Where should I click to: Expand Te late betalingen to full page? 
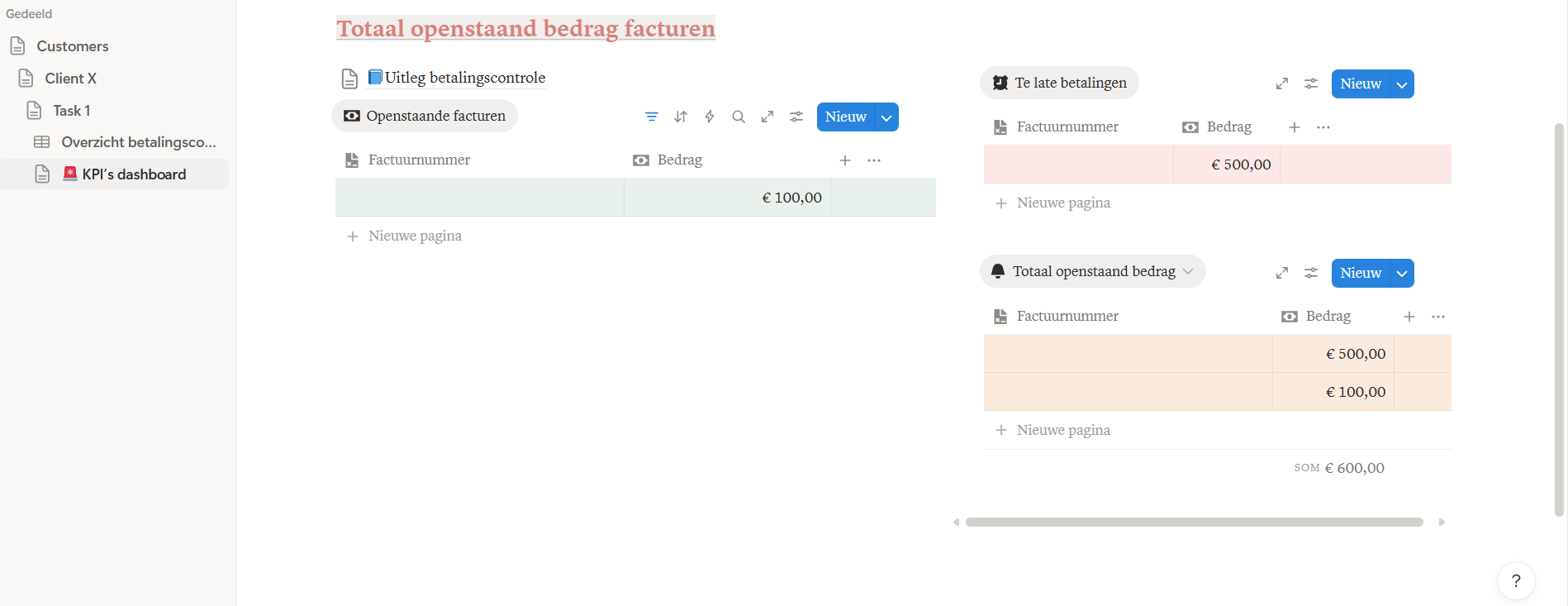pyautogui.click(x=1282, y=84)
